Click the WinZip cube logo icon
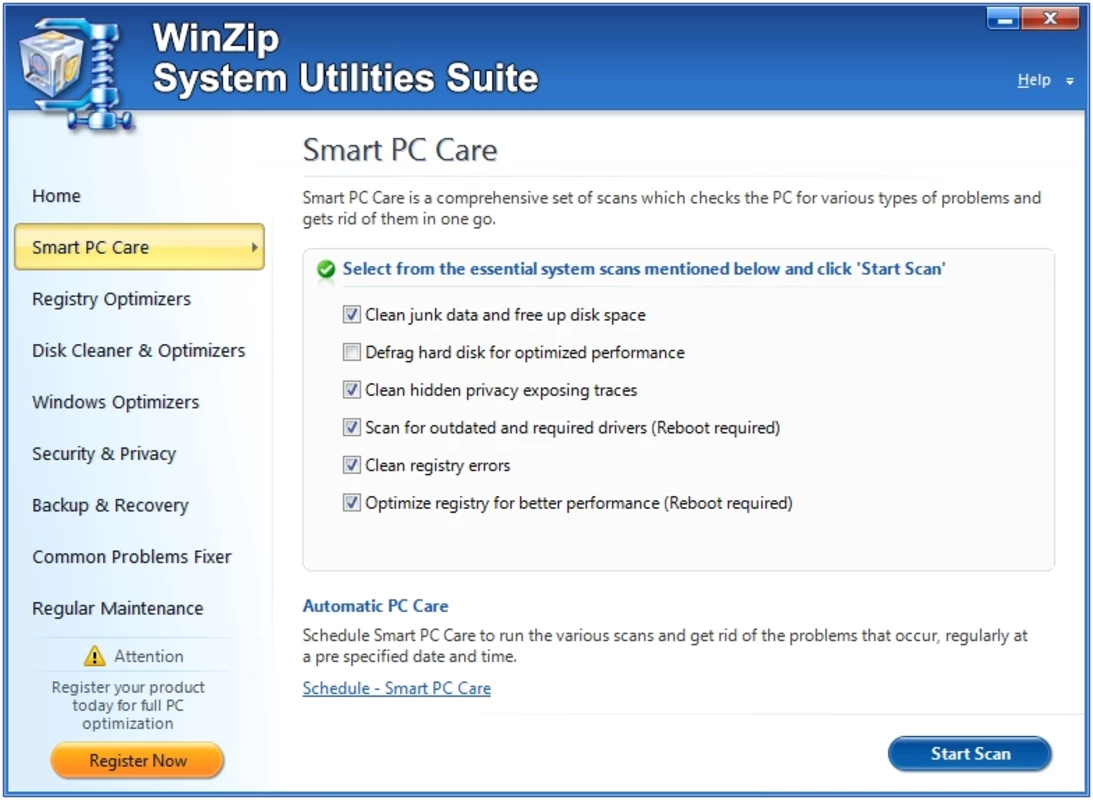Viewport: 1093px width, 800px height. (75, 73)
